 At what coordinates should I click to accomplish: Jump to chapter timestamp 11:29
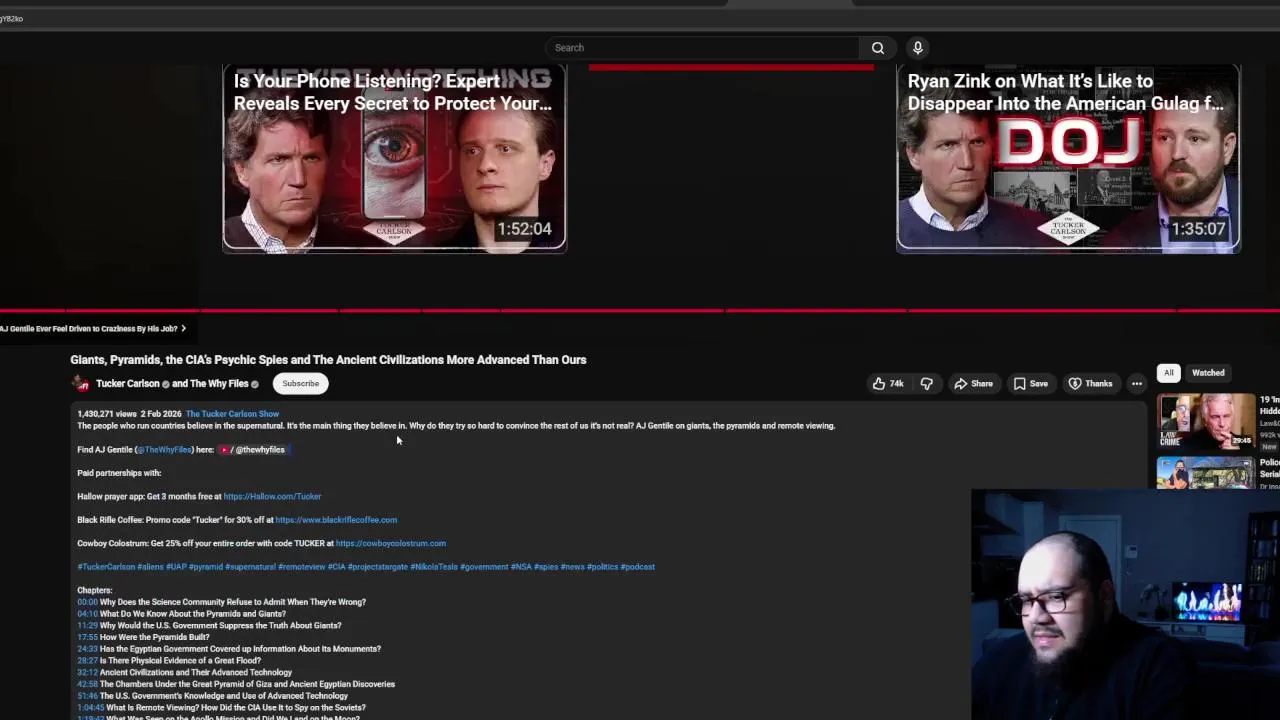click(x=87, y=626)
